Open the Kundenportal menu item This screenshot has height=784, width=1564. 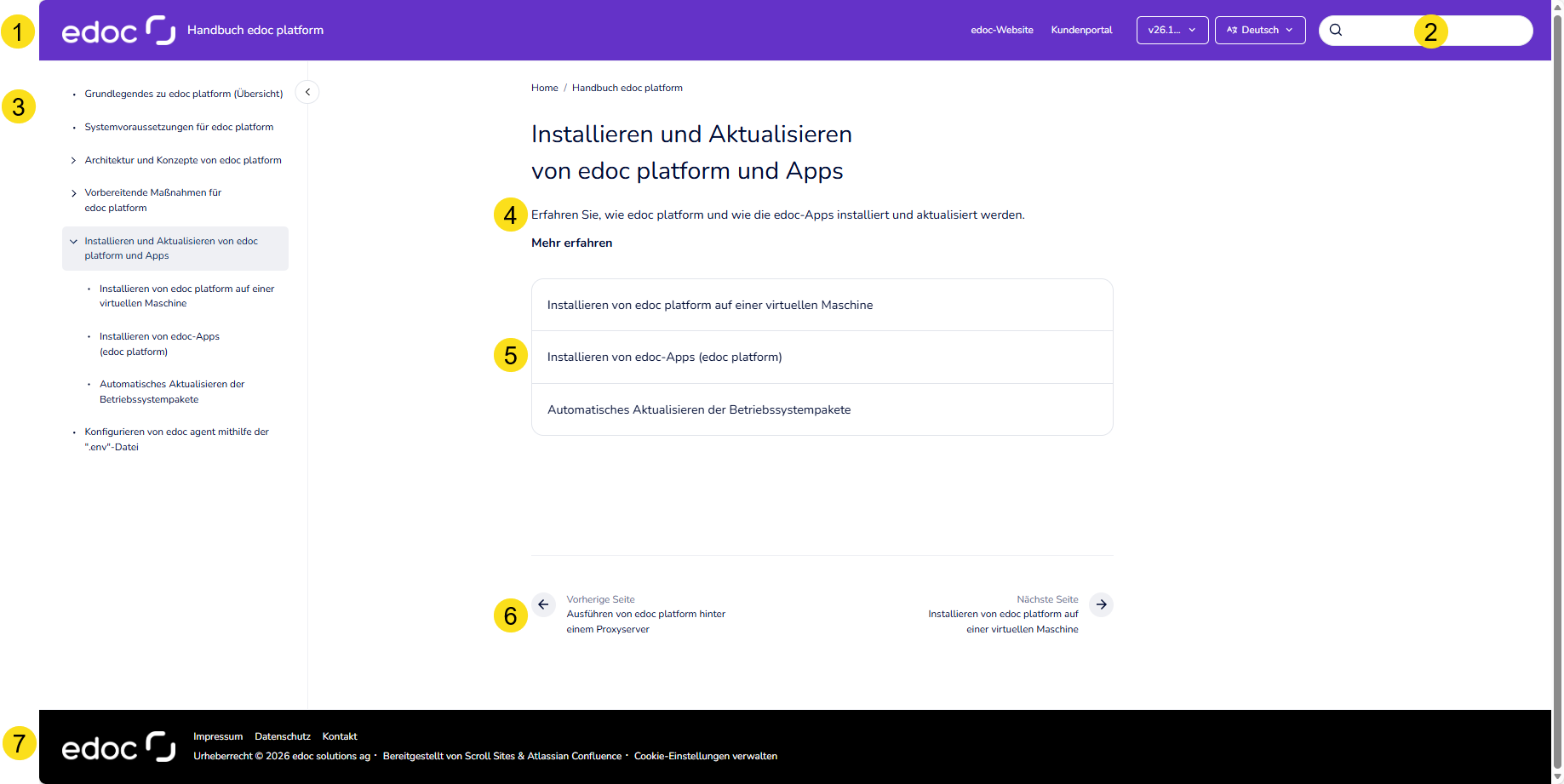1081,30
